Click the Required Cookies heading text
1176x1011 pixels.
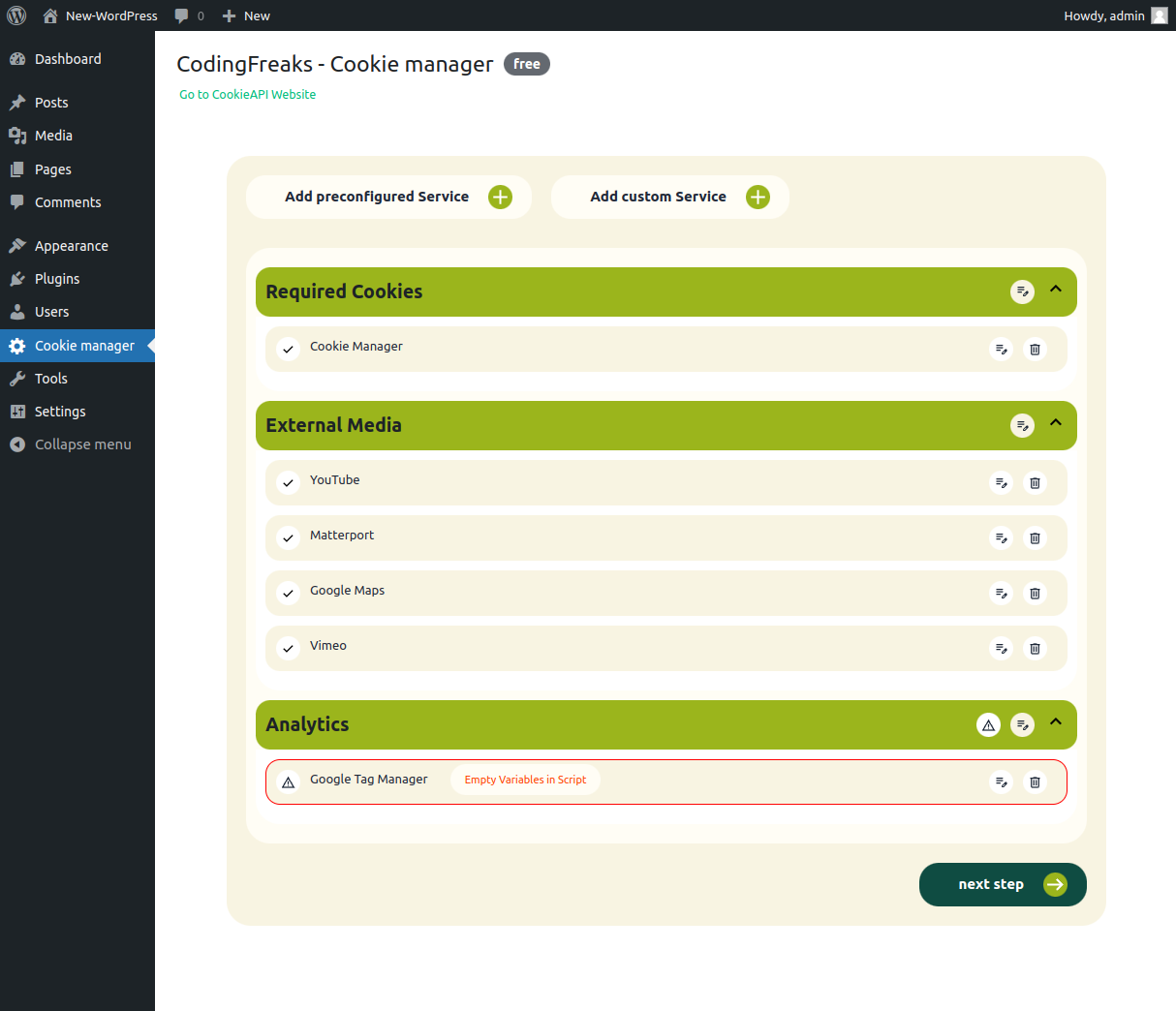344,291
